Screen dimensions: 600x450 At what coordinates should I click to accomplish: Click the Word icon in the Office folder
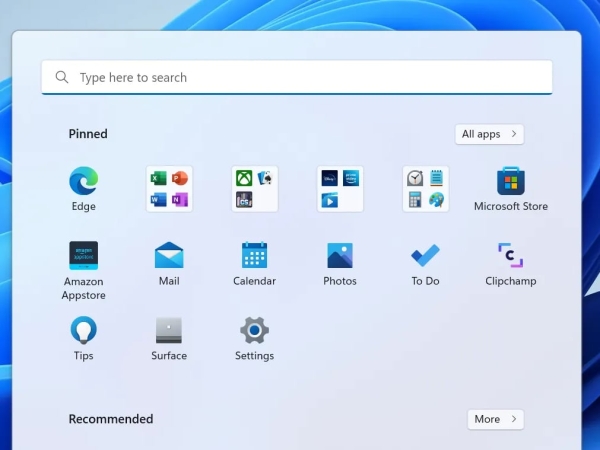(158, 199)
